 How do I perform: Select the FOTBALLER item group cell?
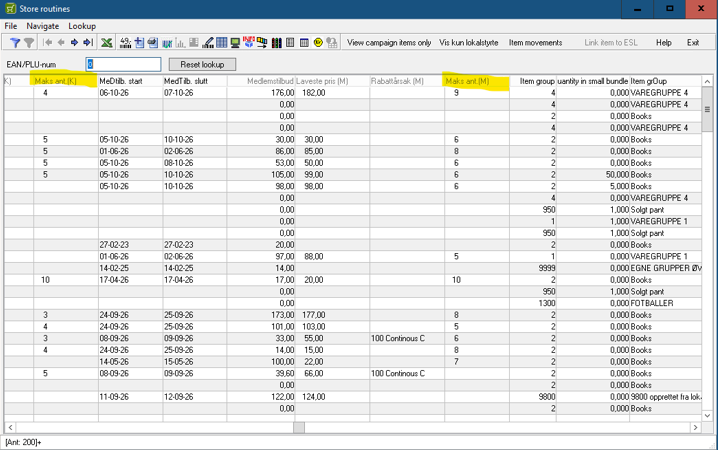tap(665, 303)
